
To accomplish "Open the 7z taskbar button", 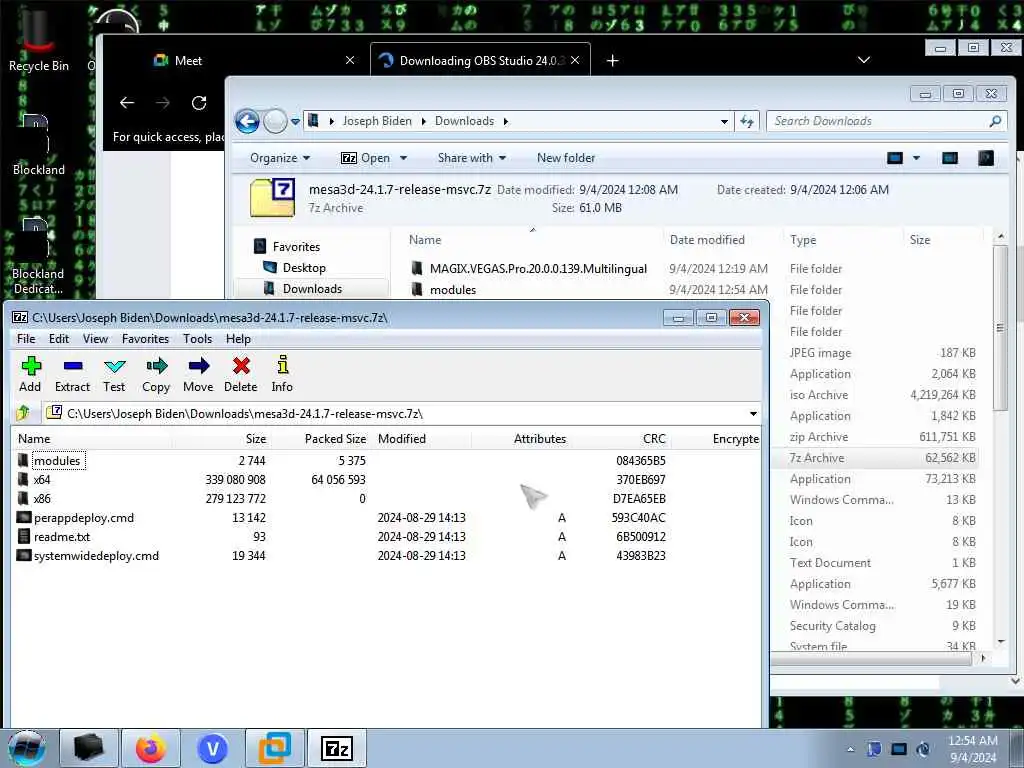I will tap(337, 748).
